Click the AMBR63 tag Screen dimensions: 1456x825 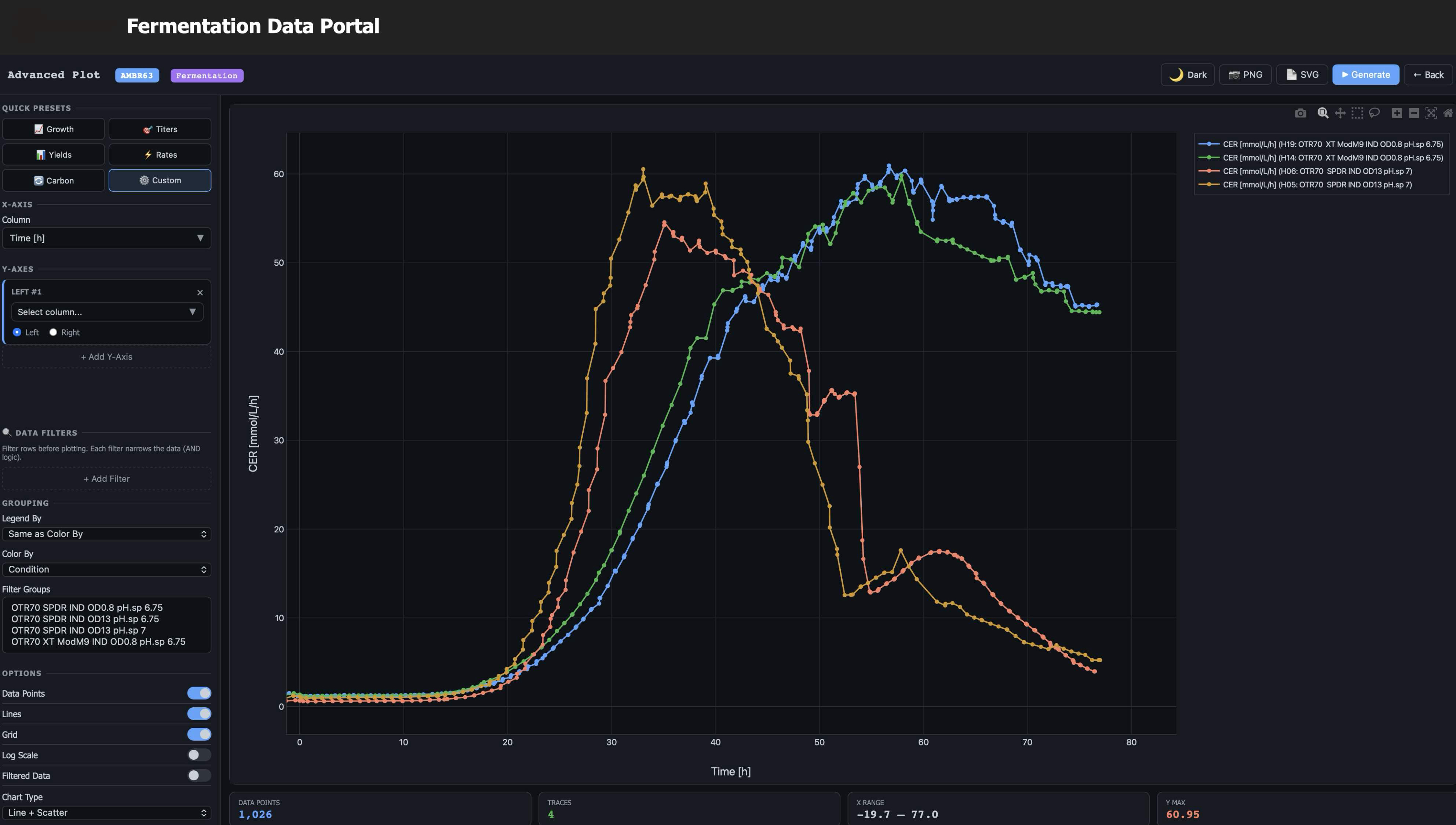click(x=136, y=76)
